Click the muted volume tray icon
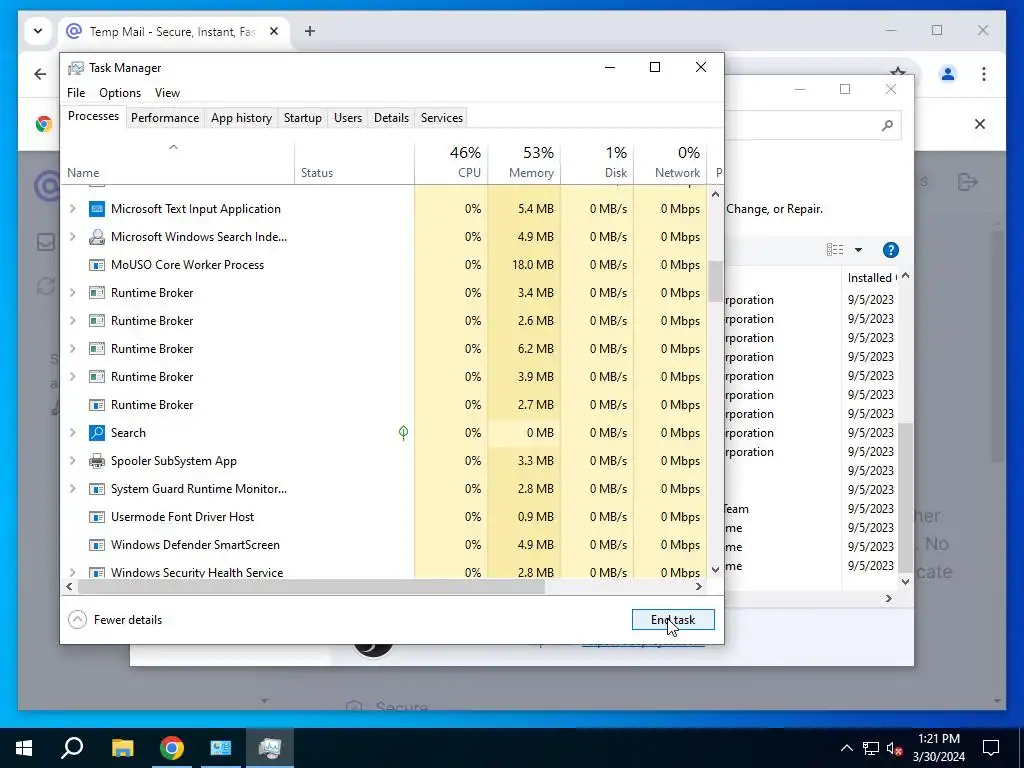The height and width of the screenshot is (768, 1024). (x=895, y=748)
